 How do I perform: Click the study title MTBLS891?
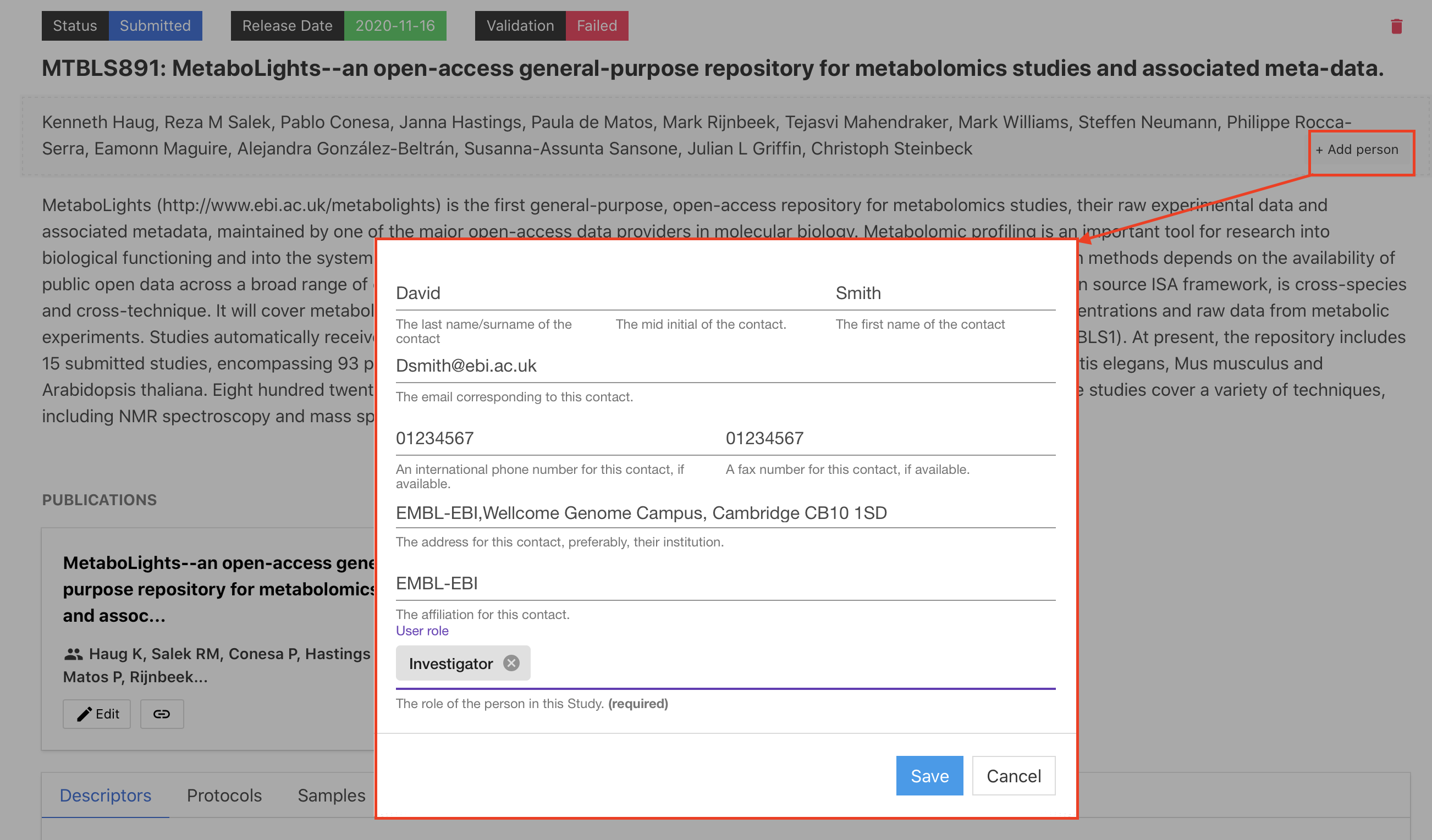pos(713,68)
